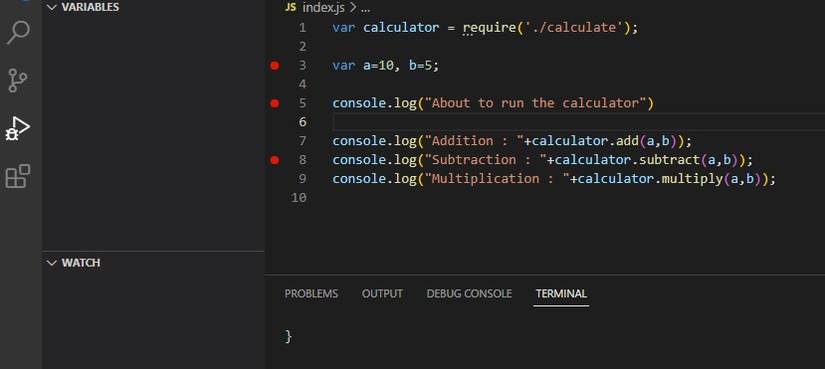825x369 pixels.
Task: Click 'var a=10, b=5;' on line 3
Action: 386,65
